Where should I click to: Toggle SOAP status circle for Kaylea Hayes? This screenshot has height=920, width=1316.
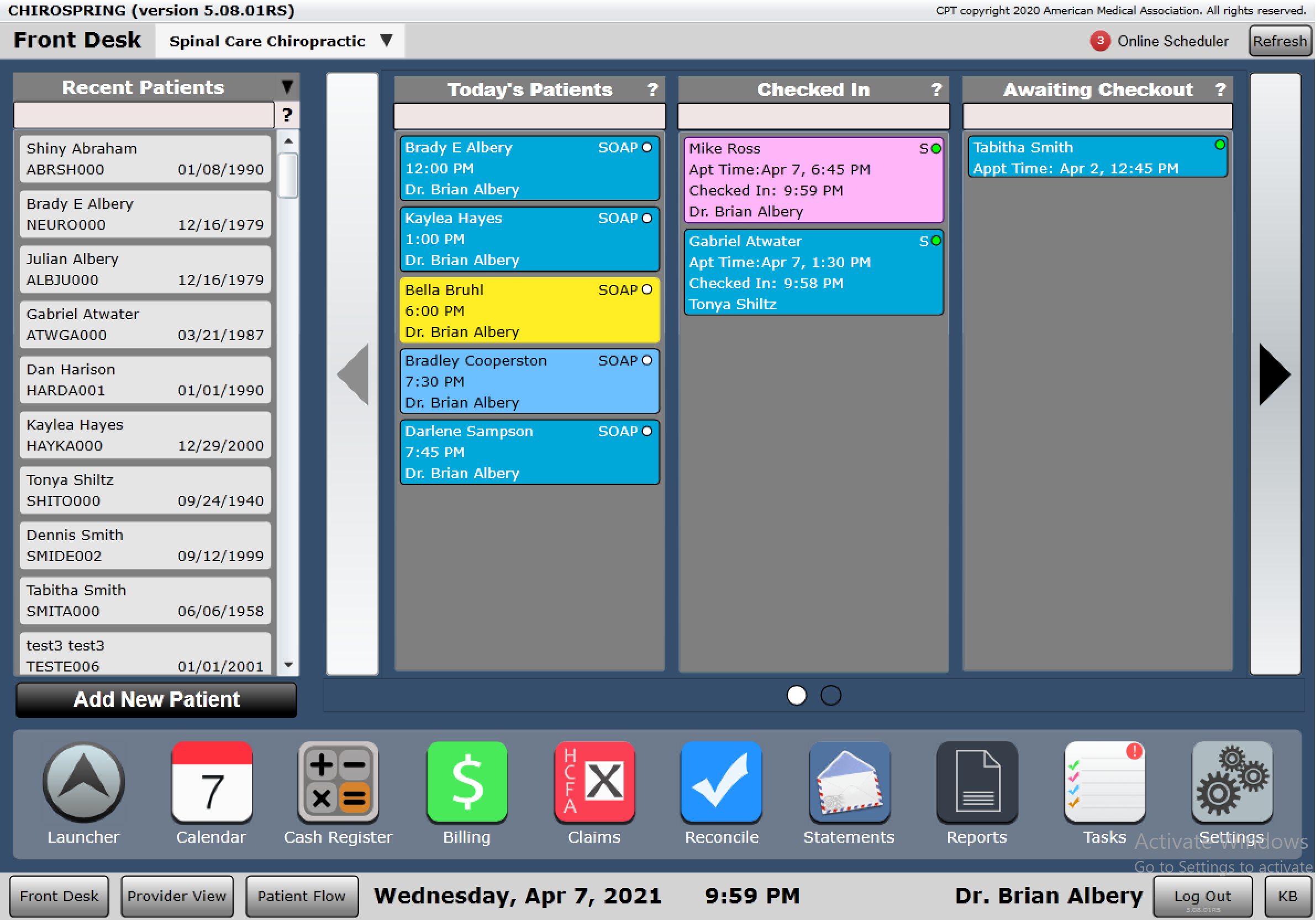tap(647, 218)
